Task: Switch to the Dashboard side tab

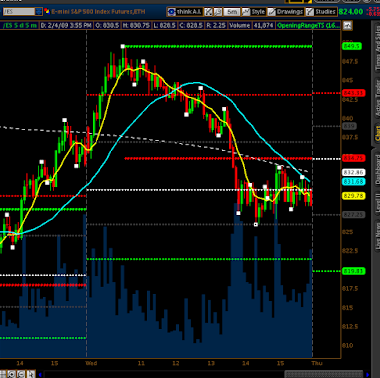Action: (377, 169)
